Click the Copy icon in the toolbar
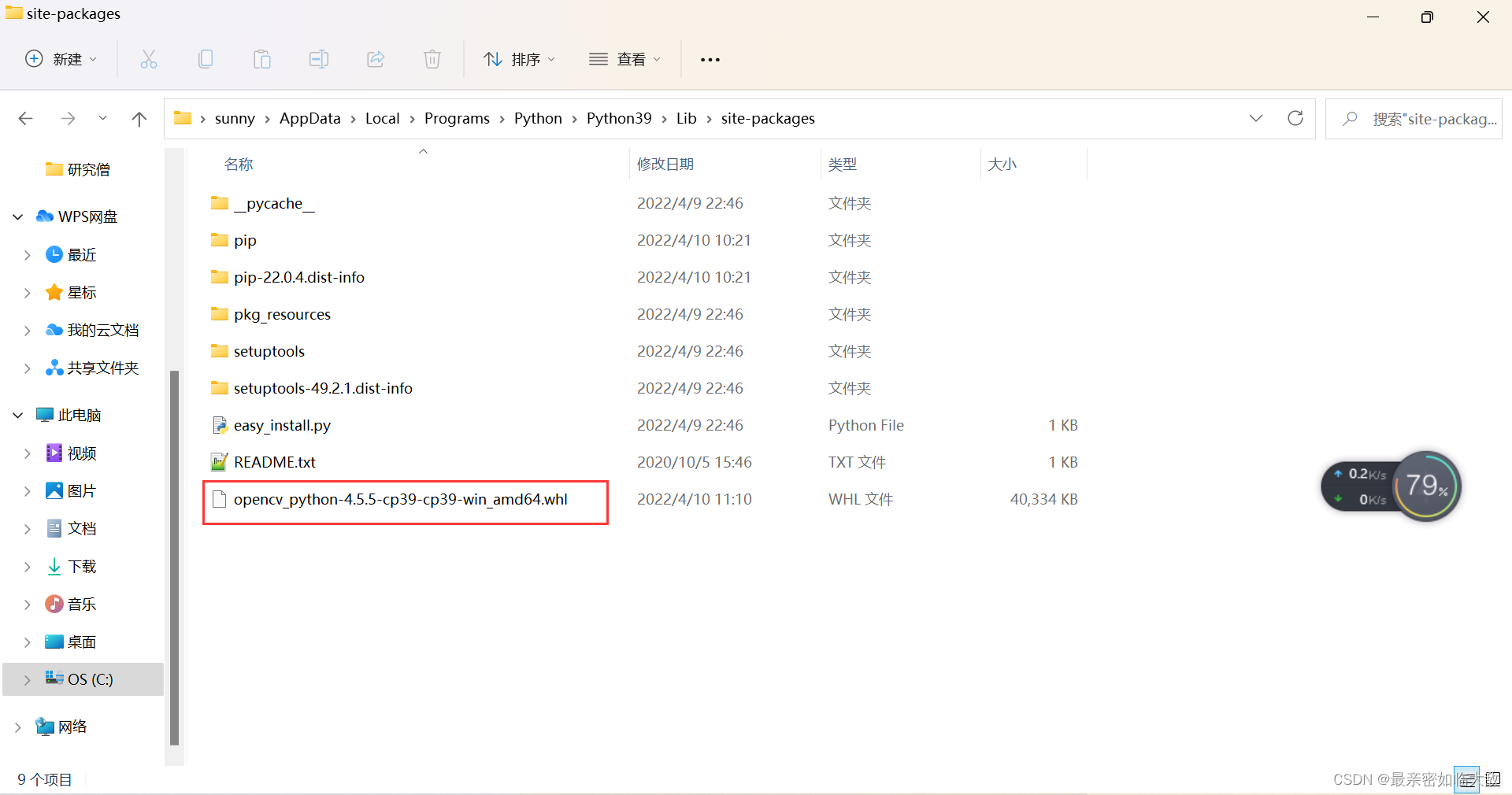This screenshot has width=1512, height=795. [x=206, y=59]
